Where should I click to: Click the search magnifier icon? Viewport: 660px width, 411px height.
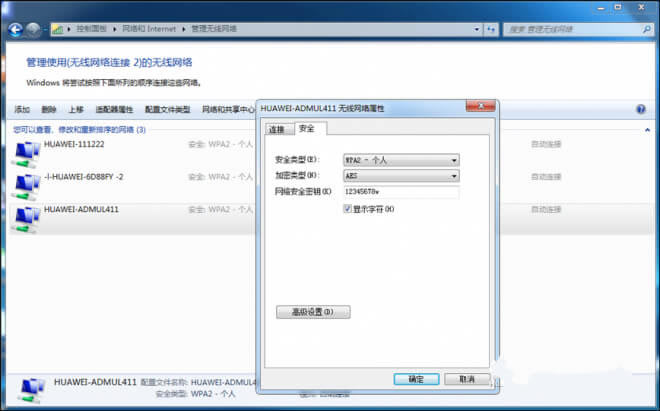tap(646, 29)
